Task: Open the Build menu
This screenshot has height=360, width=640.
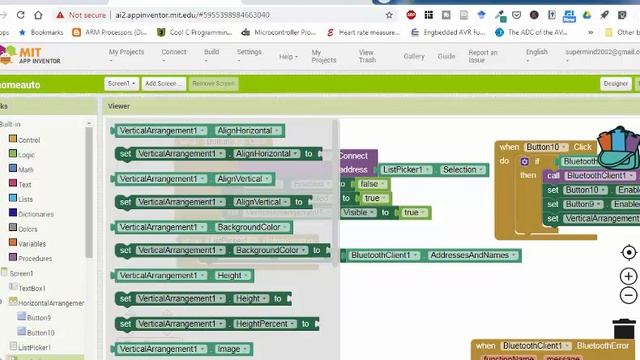Action: pos(211,56)
